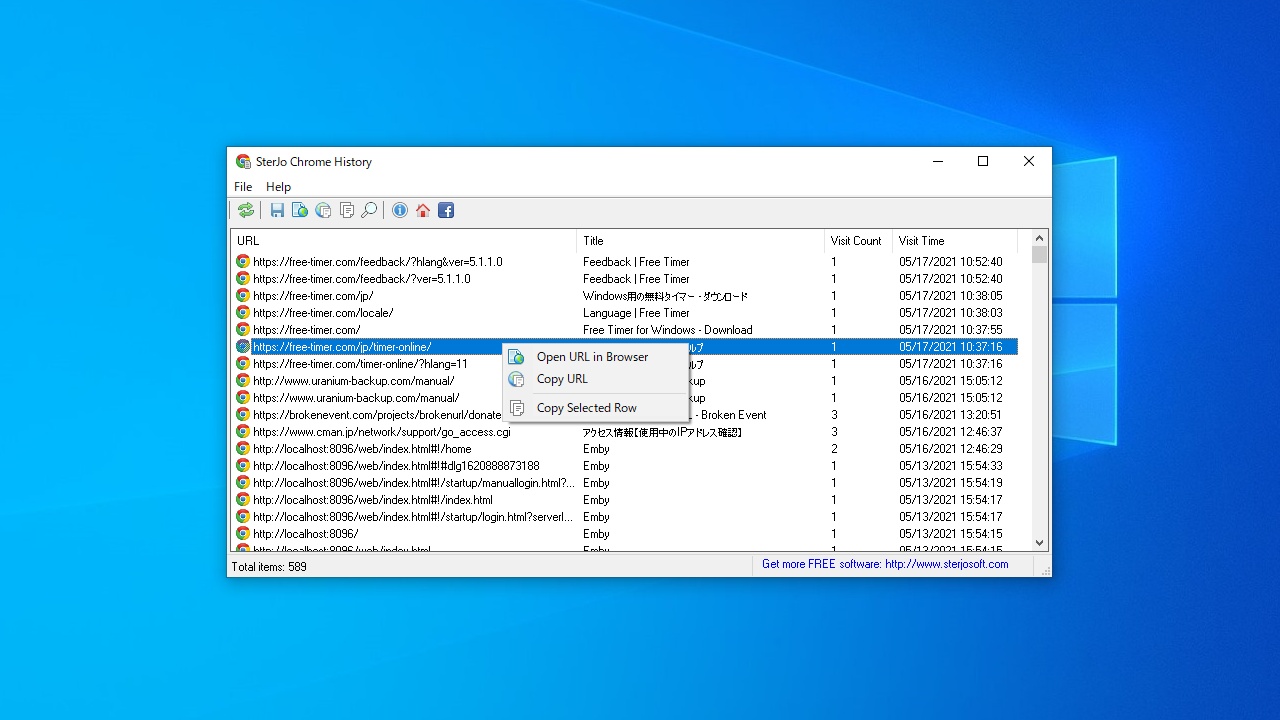Click Chrome icon of http://localhost:8096/ row
Screen dimensions: 1280x720
click(x=243, y=533)
